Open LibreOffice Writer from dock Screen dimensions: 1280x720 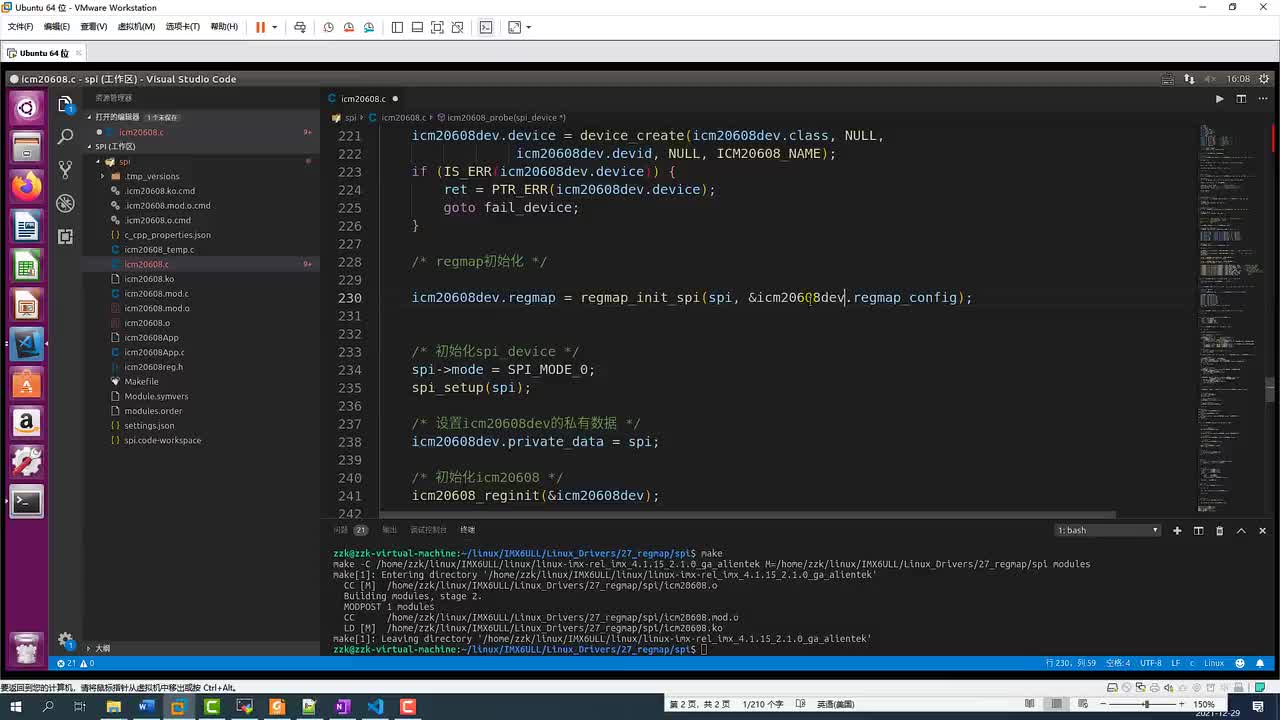26,227
